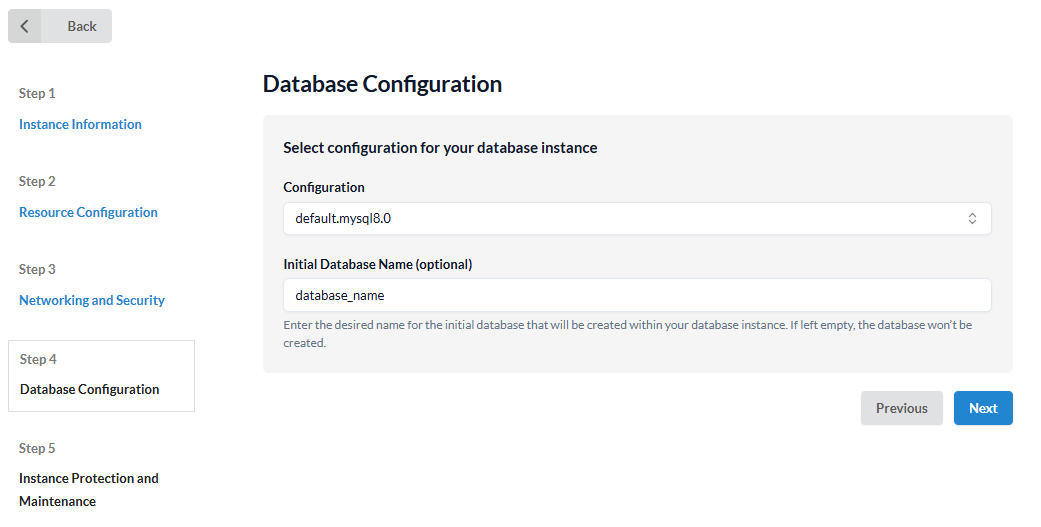
Task: Select the Database Configuration step in sidebar
Action: [x=90, y=389]
